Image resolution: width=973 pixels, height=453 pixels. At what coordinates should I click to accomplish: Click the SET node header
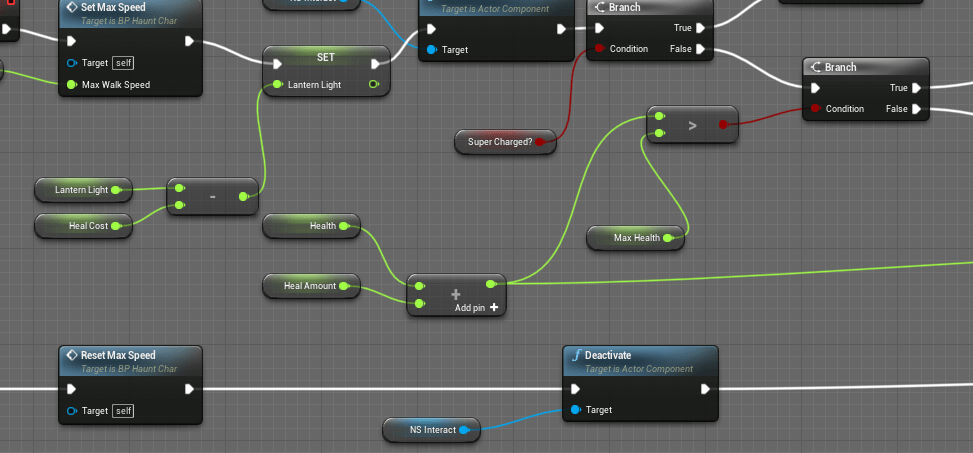click(325, 57)
